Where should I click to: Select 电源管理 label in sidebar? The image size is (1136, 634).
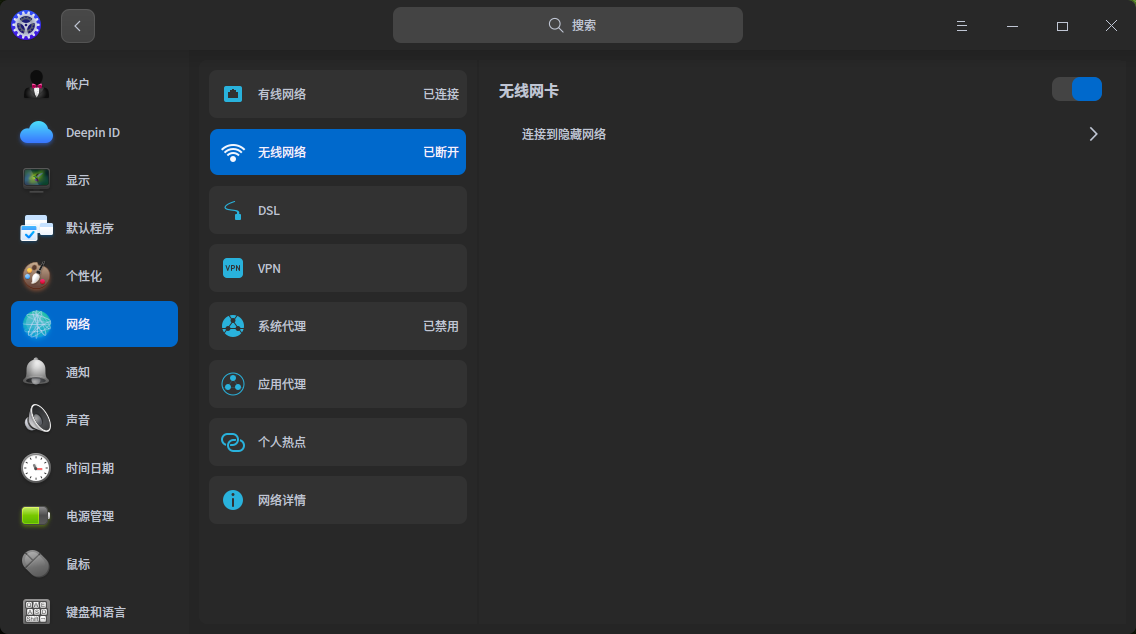pyautogui.click(x=90, y=516)
